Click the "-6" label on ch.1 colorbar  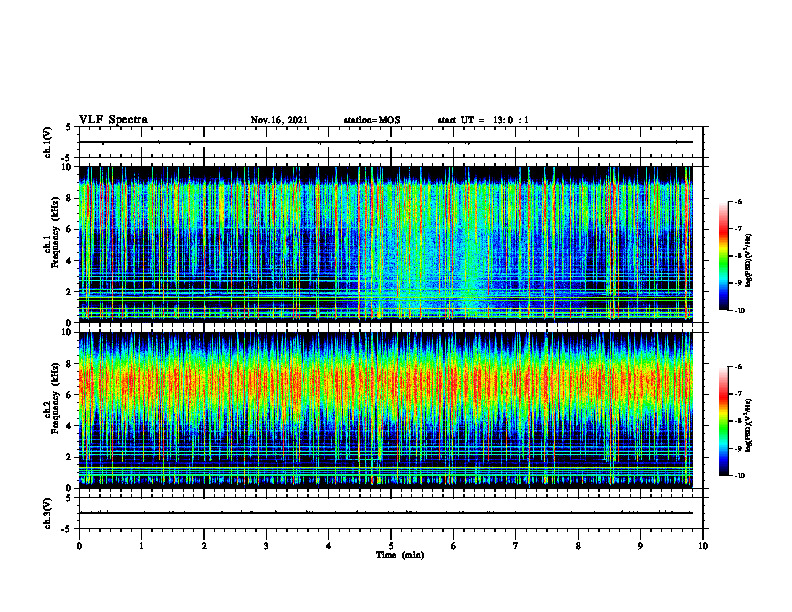tap(739, 202)
